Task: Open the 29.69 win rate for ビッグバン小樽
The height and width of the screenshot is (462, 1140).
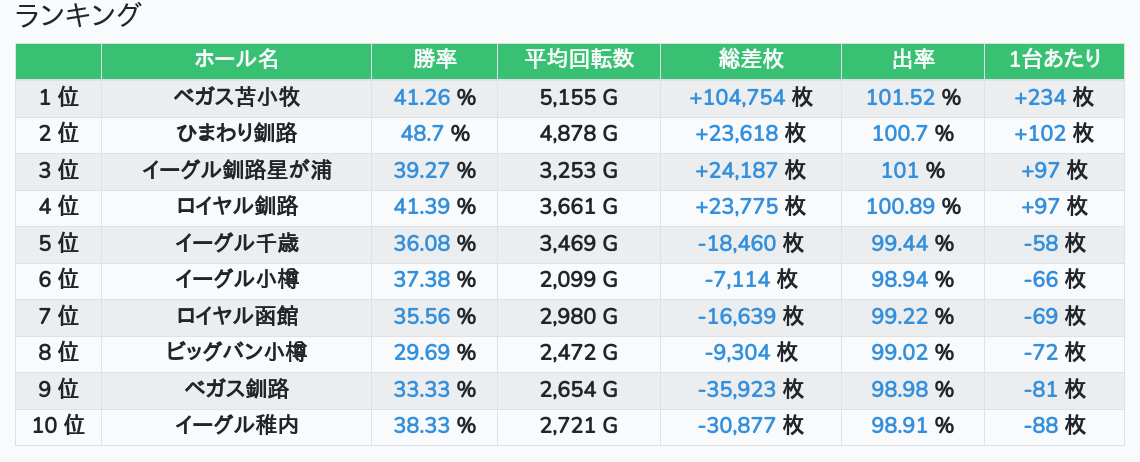Action: pyautogui.click(x=422, y=353)
